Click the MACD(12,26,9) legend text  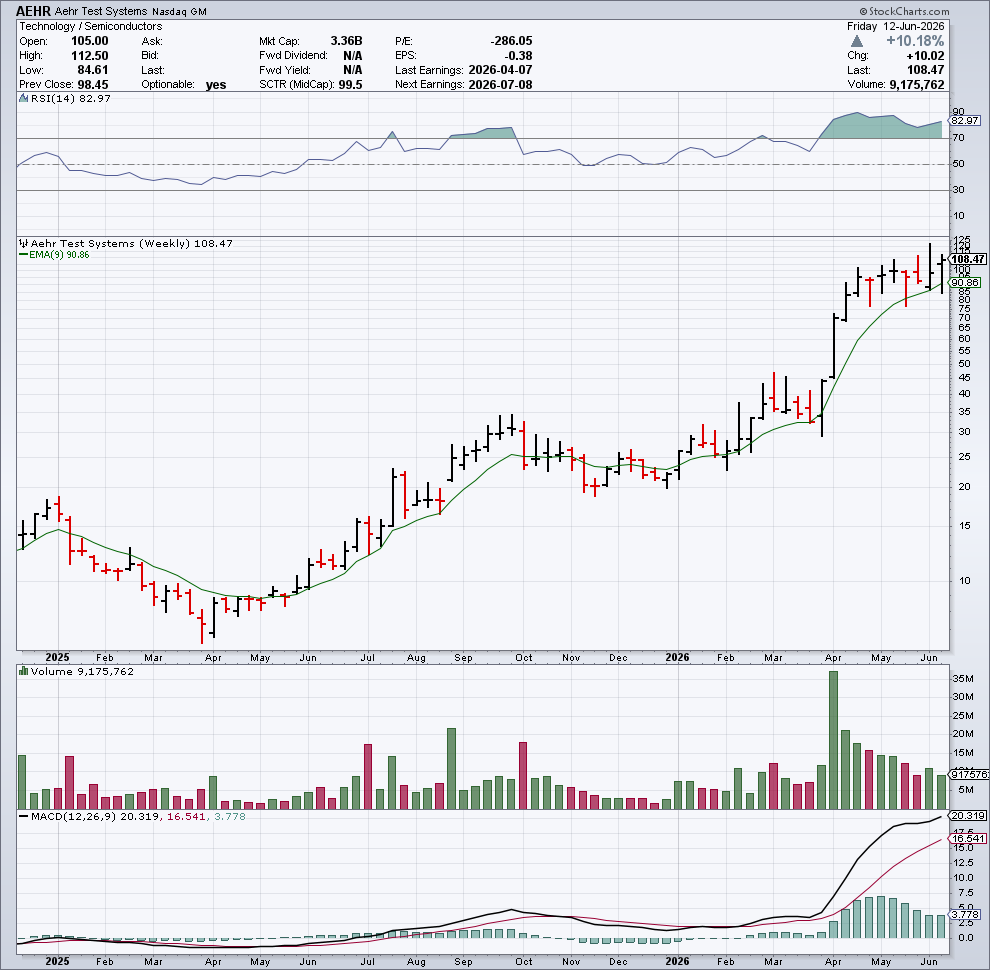(x=74, y=817)
